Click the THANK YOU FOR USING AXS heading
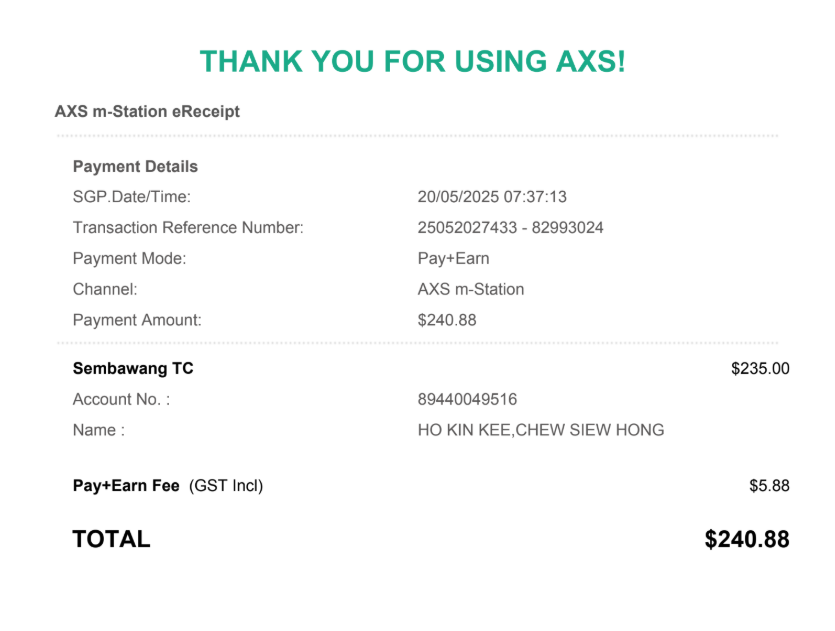 pos(413,61)
